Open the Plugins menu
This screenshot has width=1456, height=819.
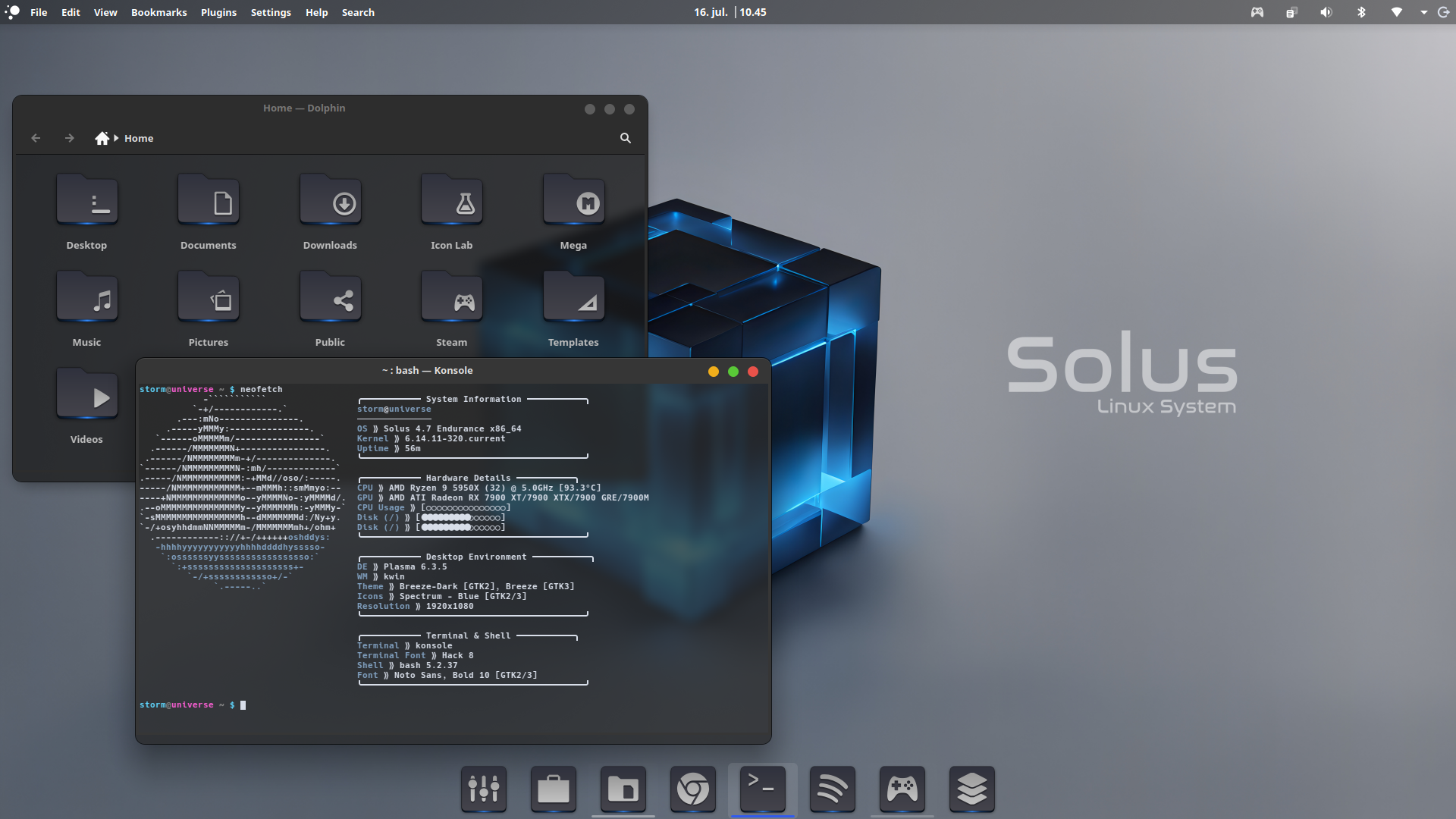[218, 12]
